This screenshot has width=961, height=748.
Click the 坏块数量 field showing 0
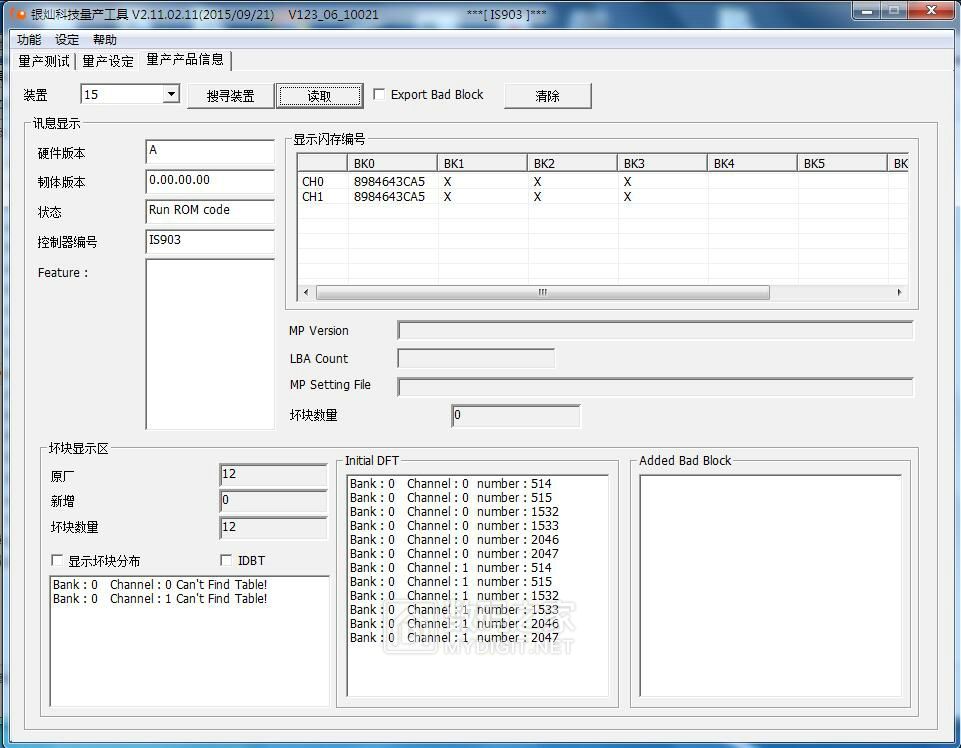515,416
